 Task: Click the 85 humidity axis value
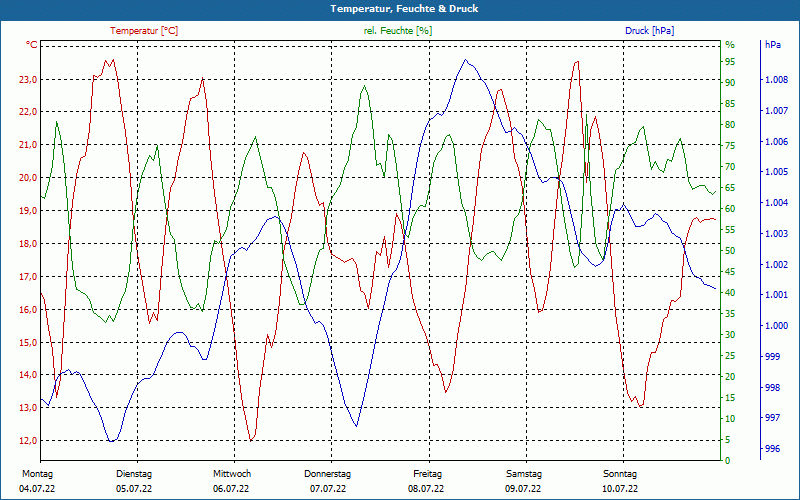point(730,104)
